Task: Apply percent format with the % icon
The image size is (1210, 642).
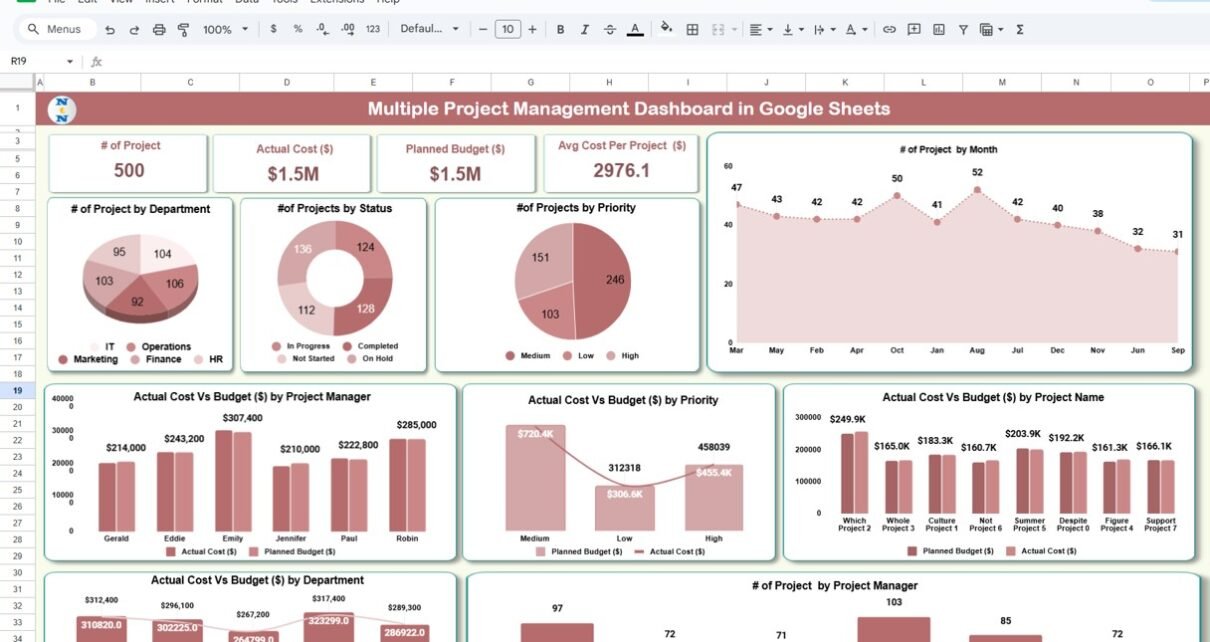Action: point(298,30)
